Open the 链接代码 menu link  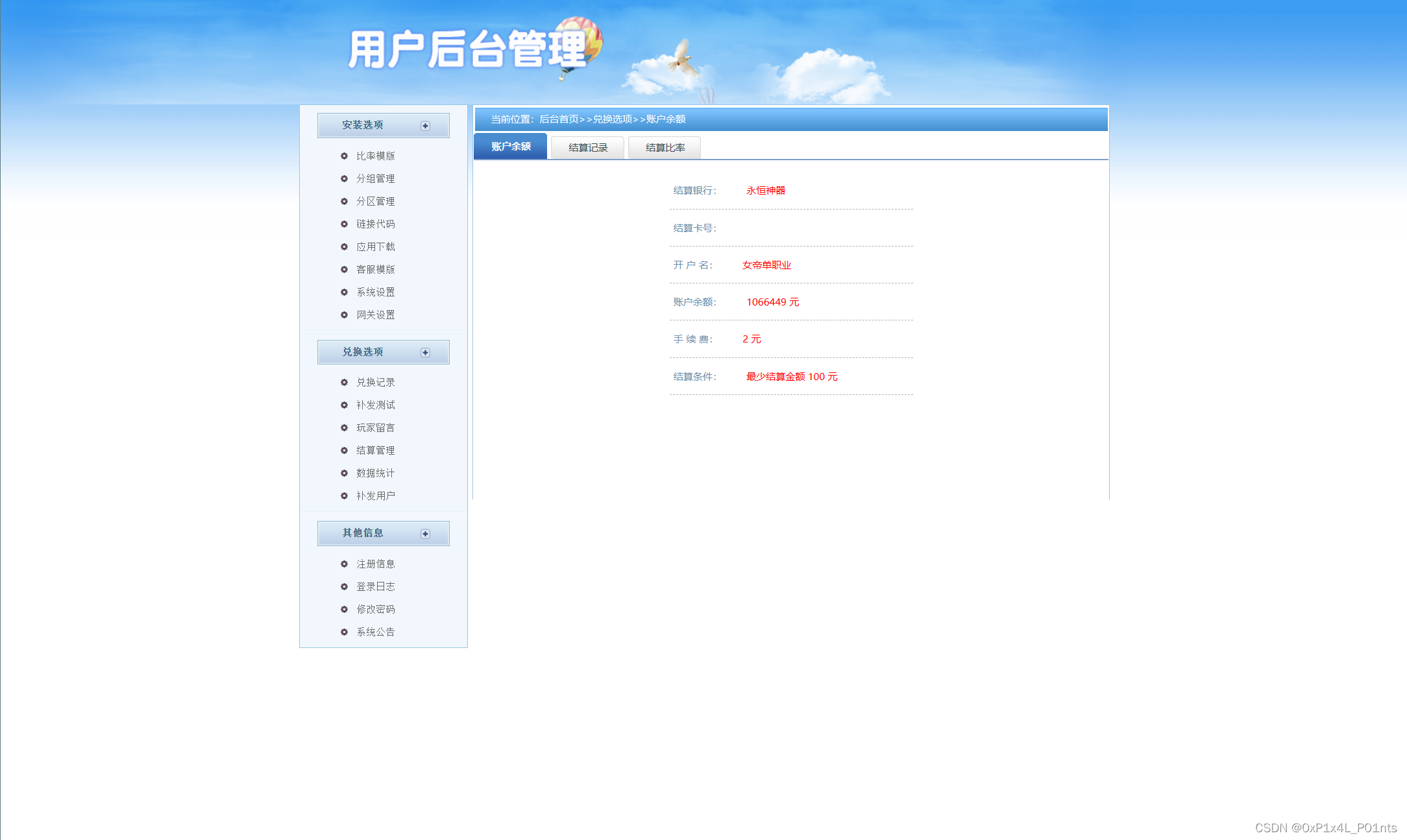pyautogui.click(x=375, y=224)
